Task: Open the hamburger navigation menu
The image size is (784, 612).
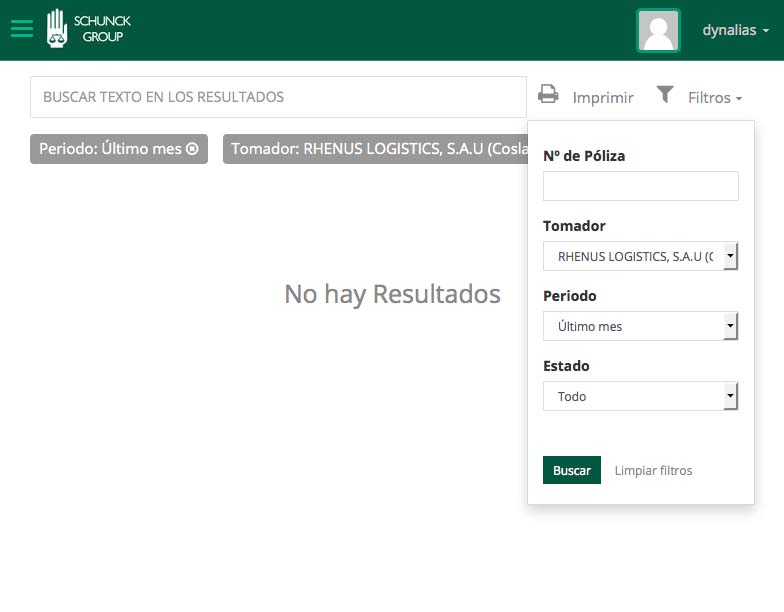Action: 21,29
